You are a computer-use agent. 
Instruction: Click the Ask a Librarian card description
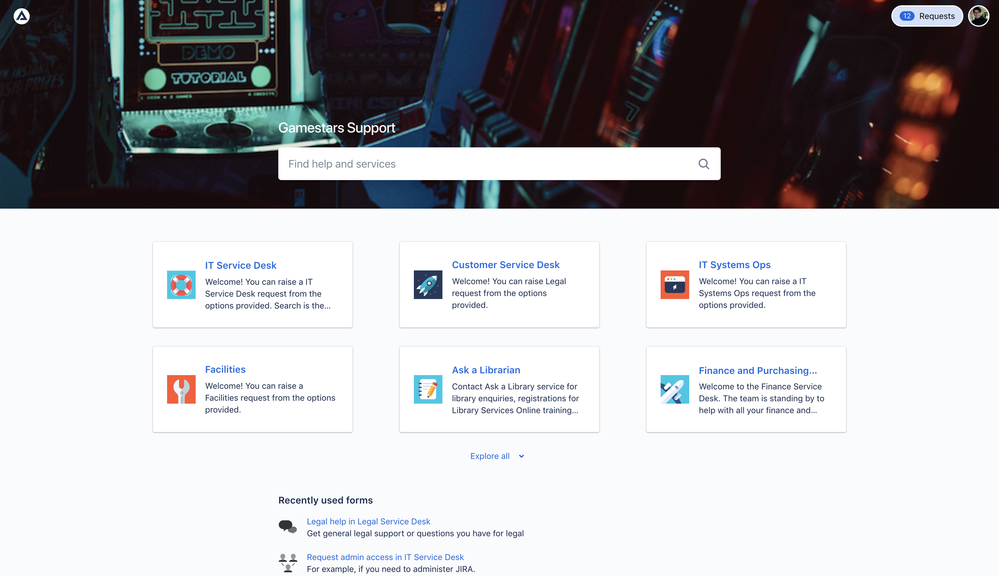click(515, 398)
